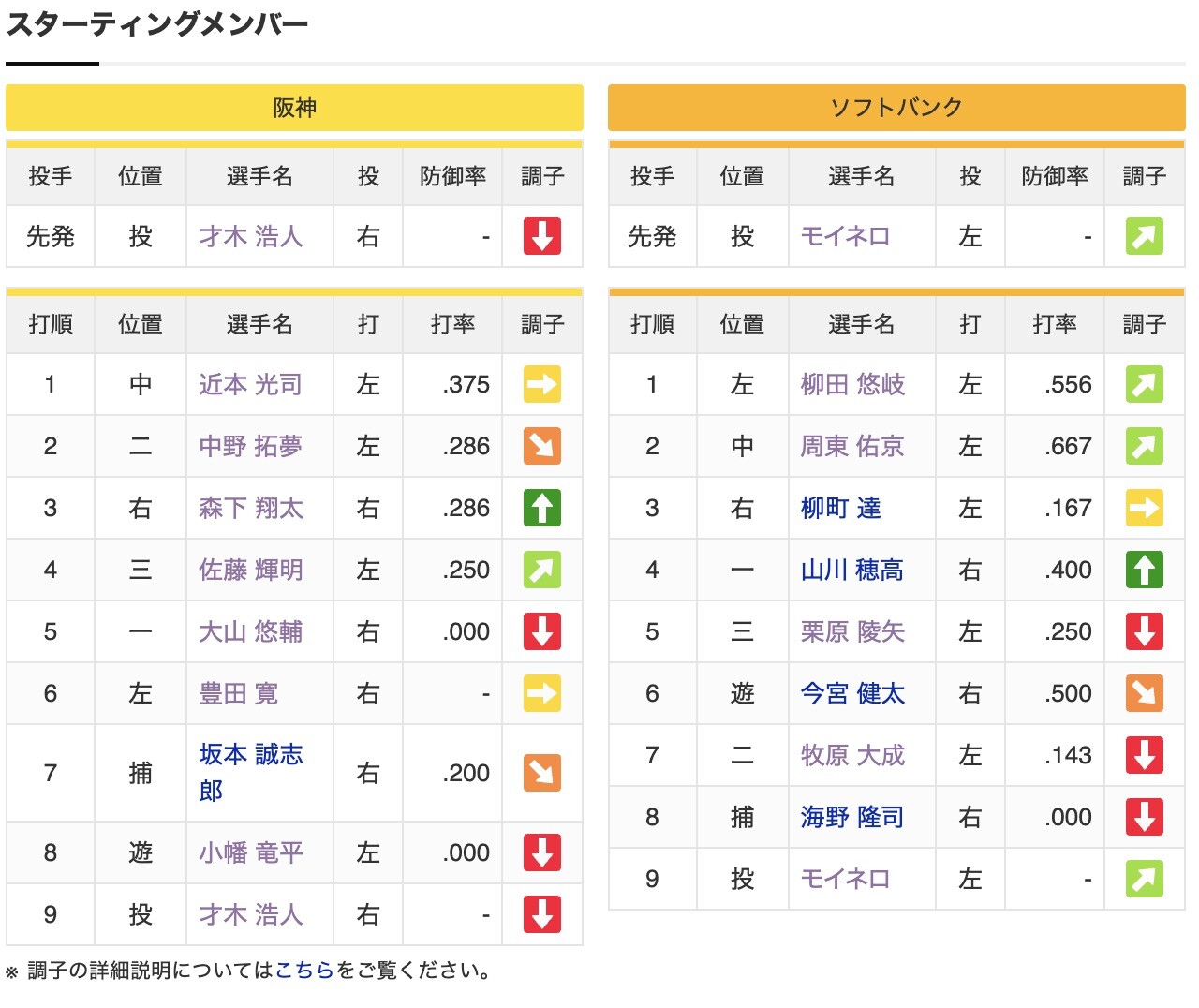The height and width of the screenshot is (1008, 1199).
Task: Click the orange down arrow beside 今宮 健太
Action: pyautogui.click(x=1143, y=693)
